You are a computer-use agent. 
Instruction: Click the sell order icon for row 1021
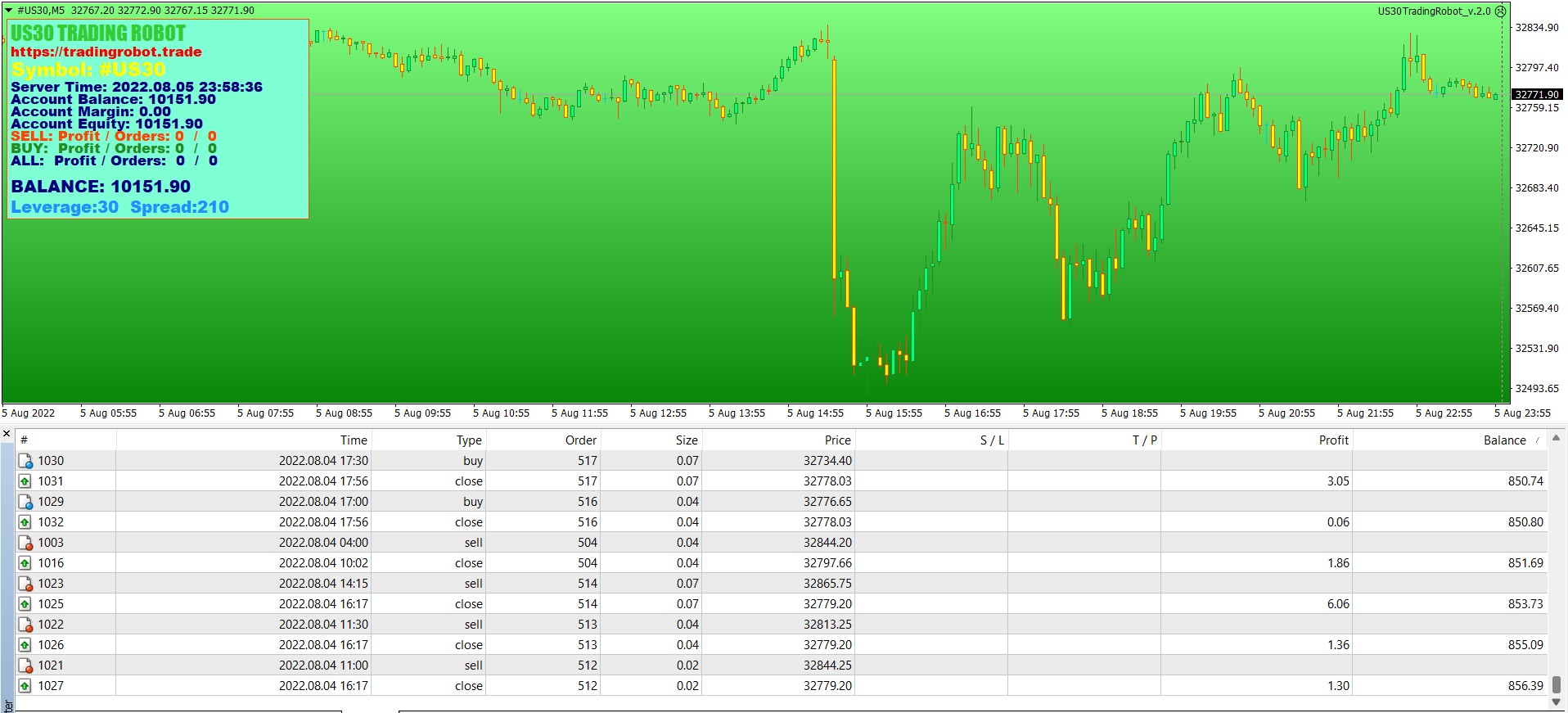click(x=25, y=666)
